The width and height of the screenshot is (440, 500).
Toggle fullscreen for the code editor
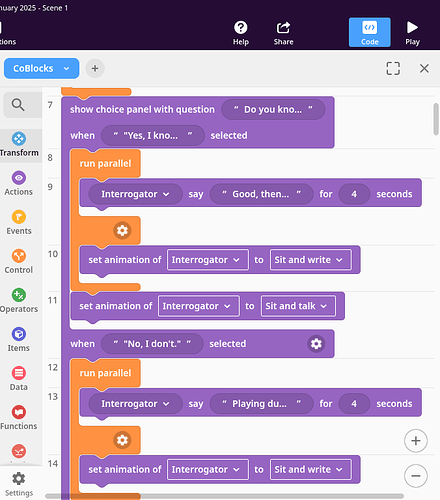coord(393,68)
